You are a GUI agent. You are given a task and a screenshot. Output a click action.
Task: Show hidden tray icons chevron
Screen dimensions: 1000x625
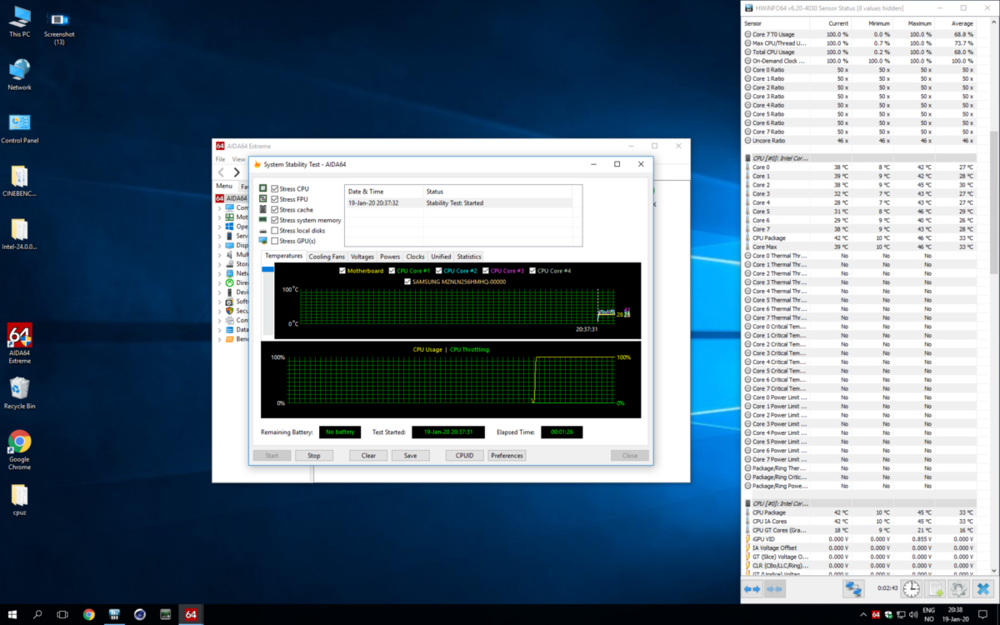pos(864,615)
